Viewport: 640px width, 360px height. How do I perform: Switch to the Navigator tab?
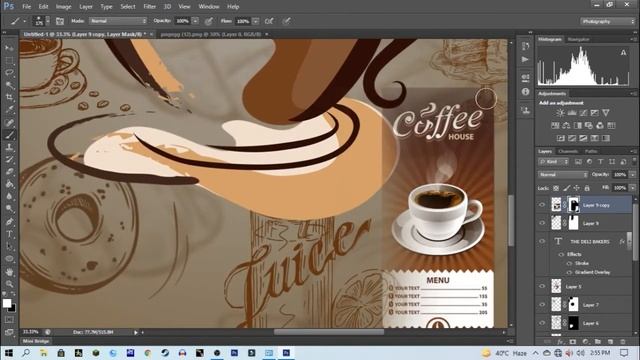[578, 39]
